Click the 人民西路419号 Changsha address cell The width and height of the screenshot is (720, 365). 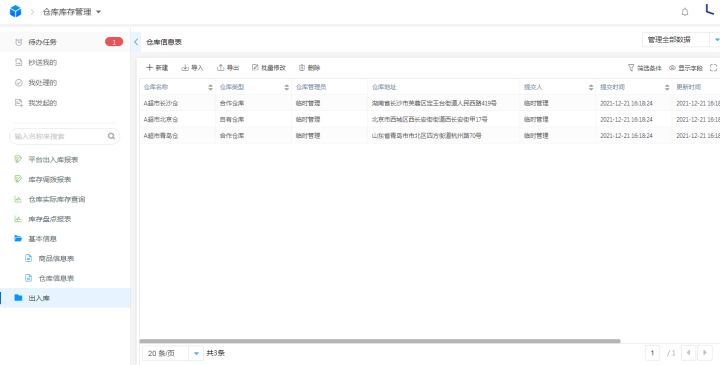coord(434,103)
